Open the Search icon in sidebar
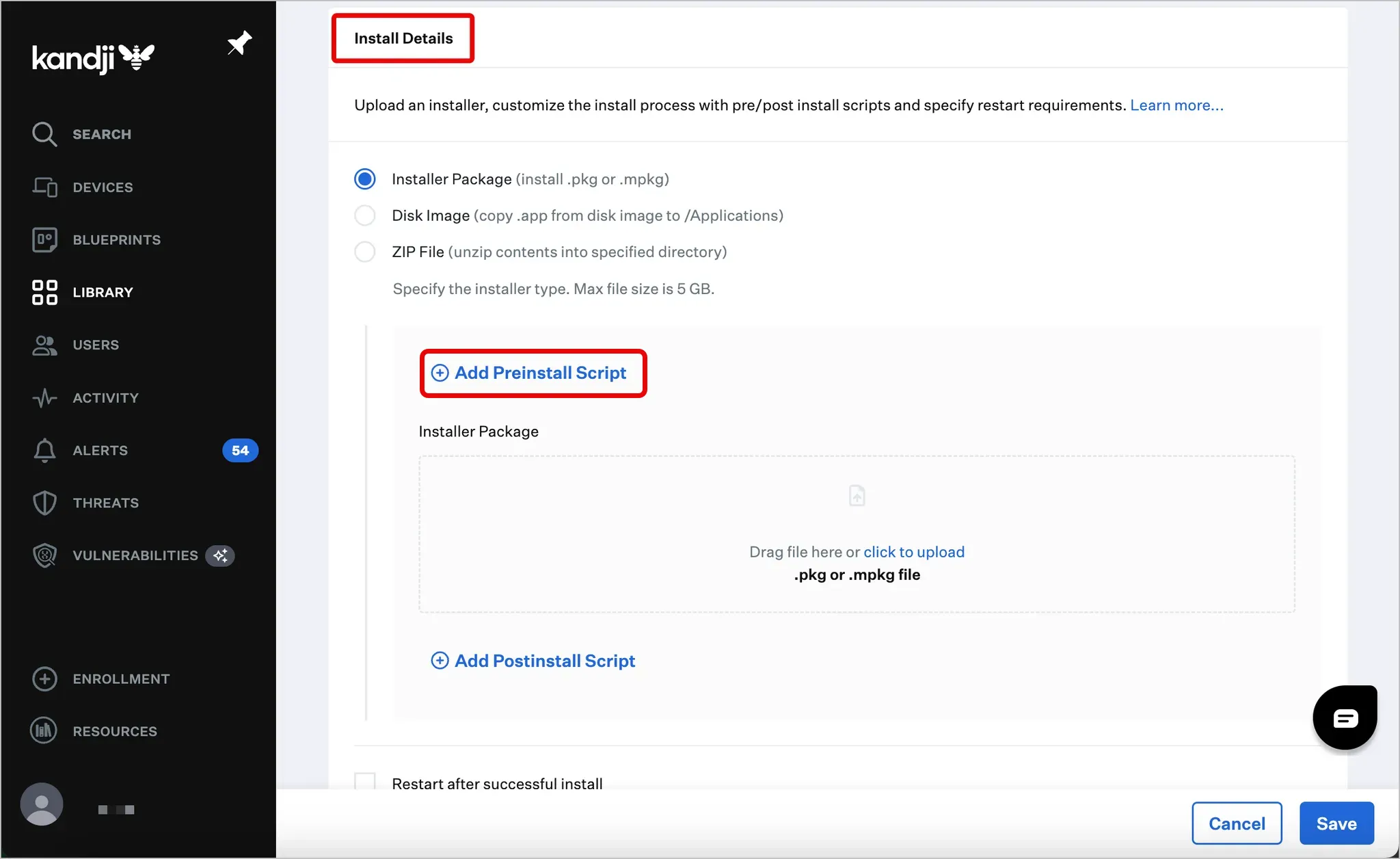The width and height of the screenshot is (1400, 859). [44, 134]
